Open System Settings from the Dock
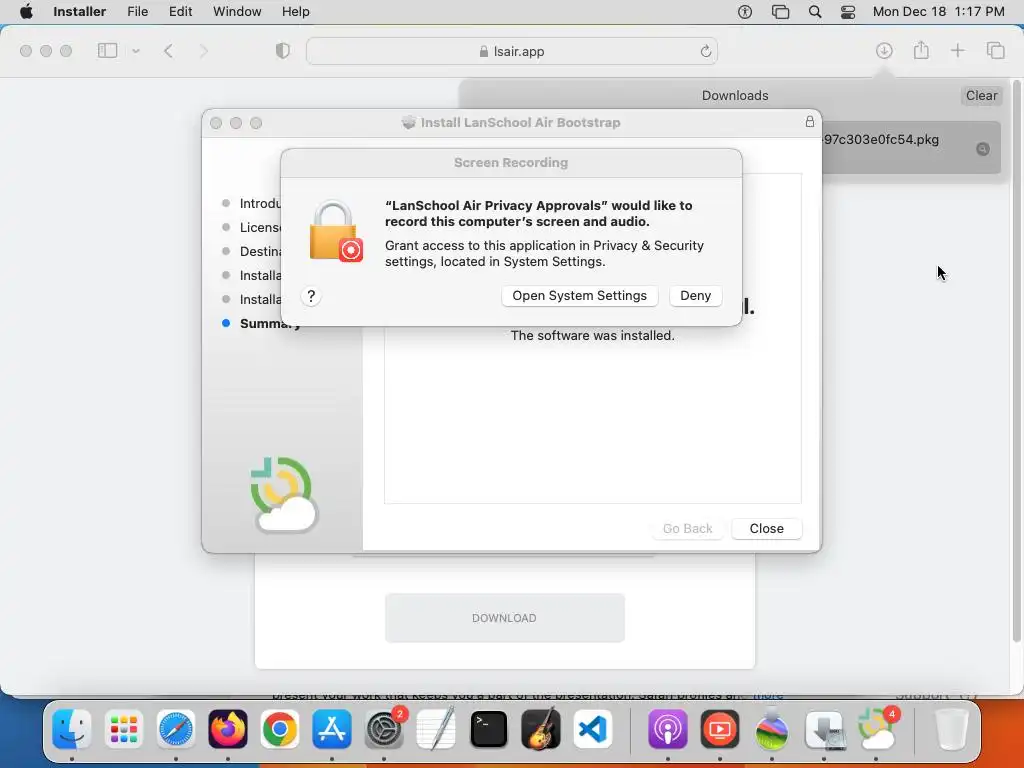The image size is (1024, 768). pyautogui.click(x=384, y=729)
